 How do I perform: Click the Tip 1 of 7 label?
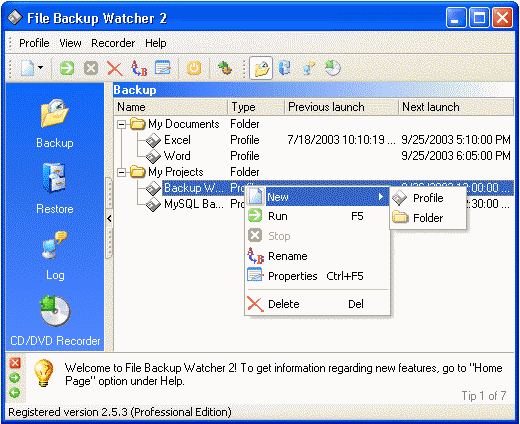pyautogui.click(x=484, y=396)
